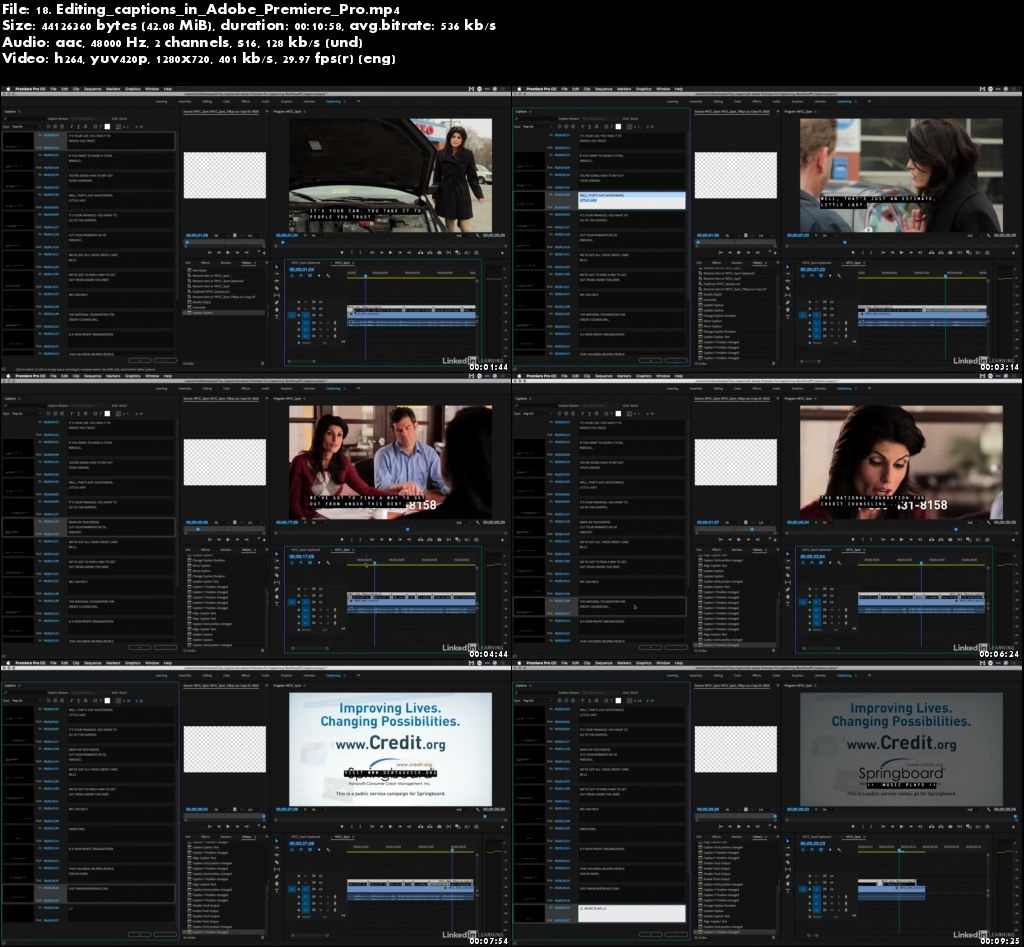The height and width of the screenshot is (947, 1024).
Task: Select the Hand tool in the 00:04:44 frame
Action: click(x=277, y=597)
